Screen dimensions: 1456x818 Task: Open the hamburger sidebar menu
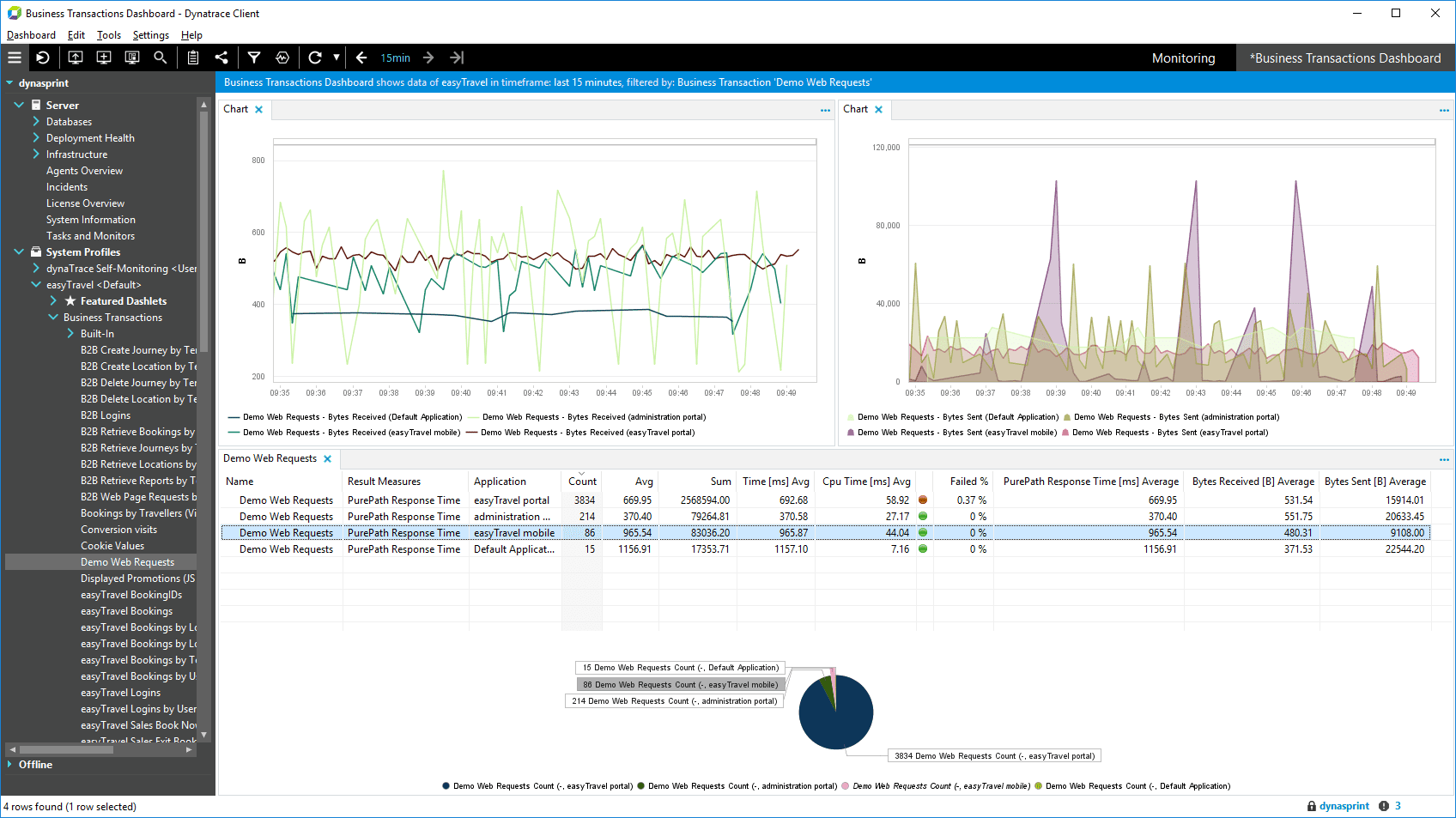pos(15,58)
